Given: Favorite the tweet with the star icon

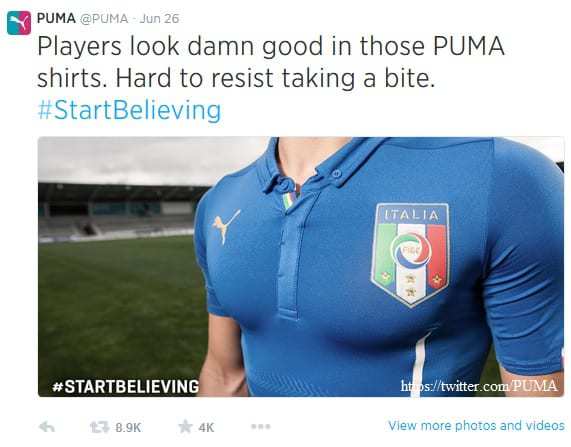Looking at the screenshot, I should pyautogui.click(x=185, y=426).
